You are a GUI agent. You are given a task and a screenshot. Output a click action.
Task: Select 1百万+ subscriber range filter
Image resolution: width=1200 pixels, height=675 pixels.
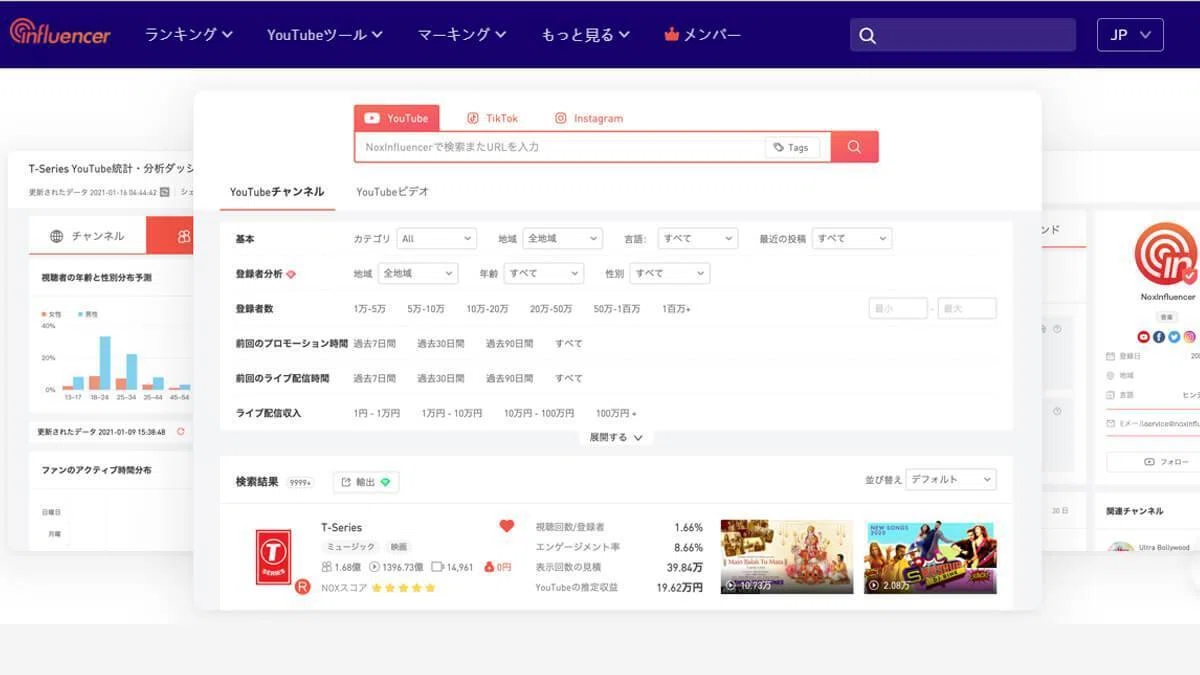click(676, 309)
